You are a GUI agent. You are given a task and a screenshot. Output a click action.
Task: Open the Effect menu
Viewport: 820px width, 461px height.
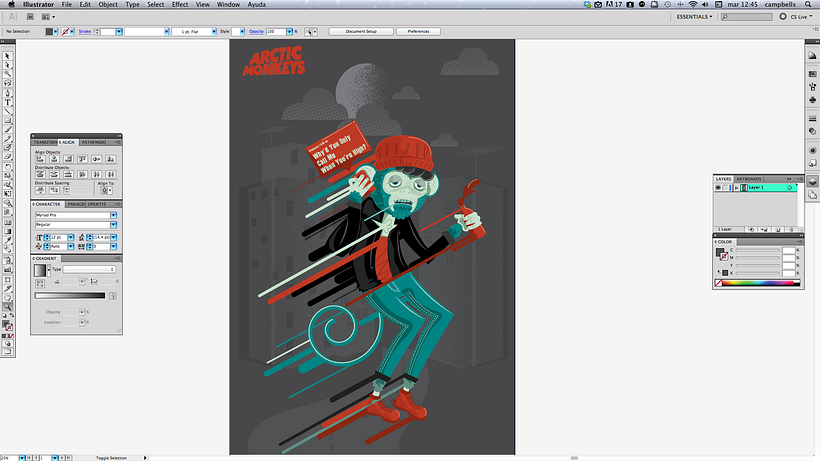180,4
